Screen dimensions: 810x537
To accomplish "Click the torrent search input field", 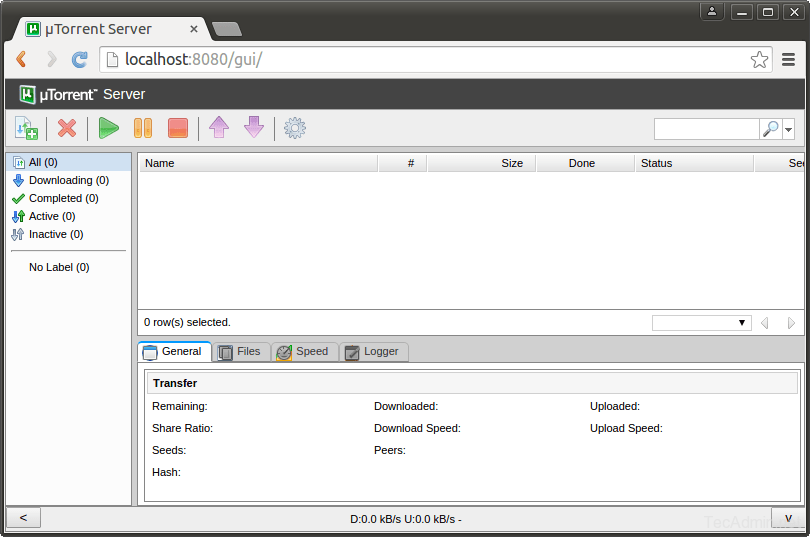I will (706, 129).
